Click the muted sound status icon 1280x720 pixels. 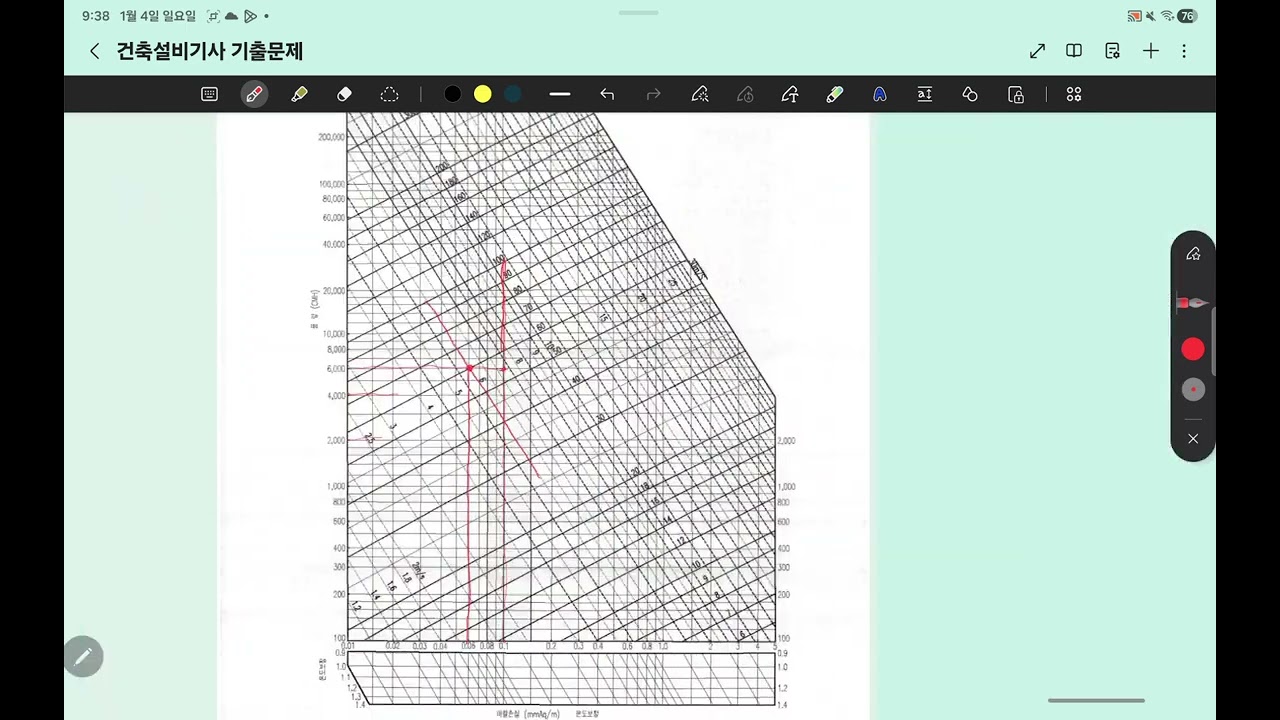pyautogui.click(x=1151, y=16)
